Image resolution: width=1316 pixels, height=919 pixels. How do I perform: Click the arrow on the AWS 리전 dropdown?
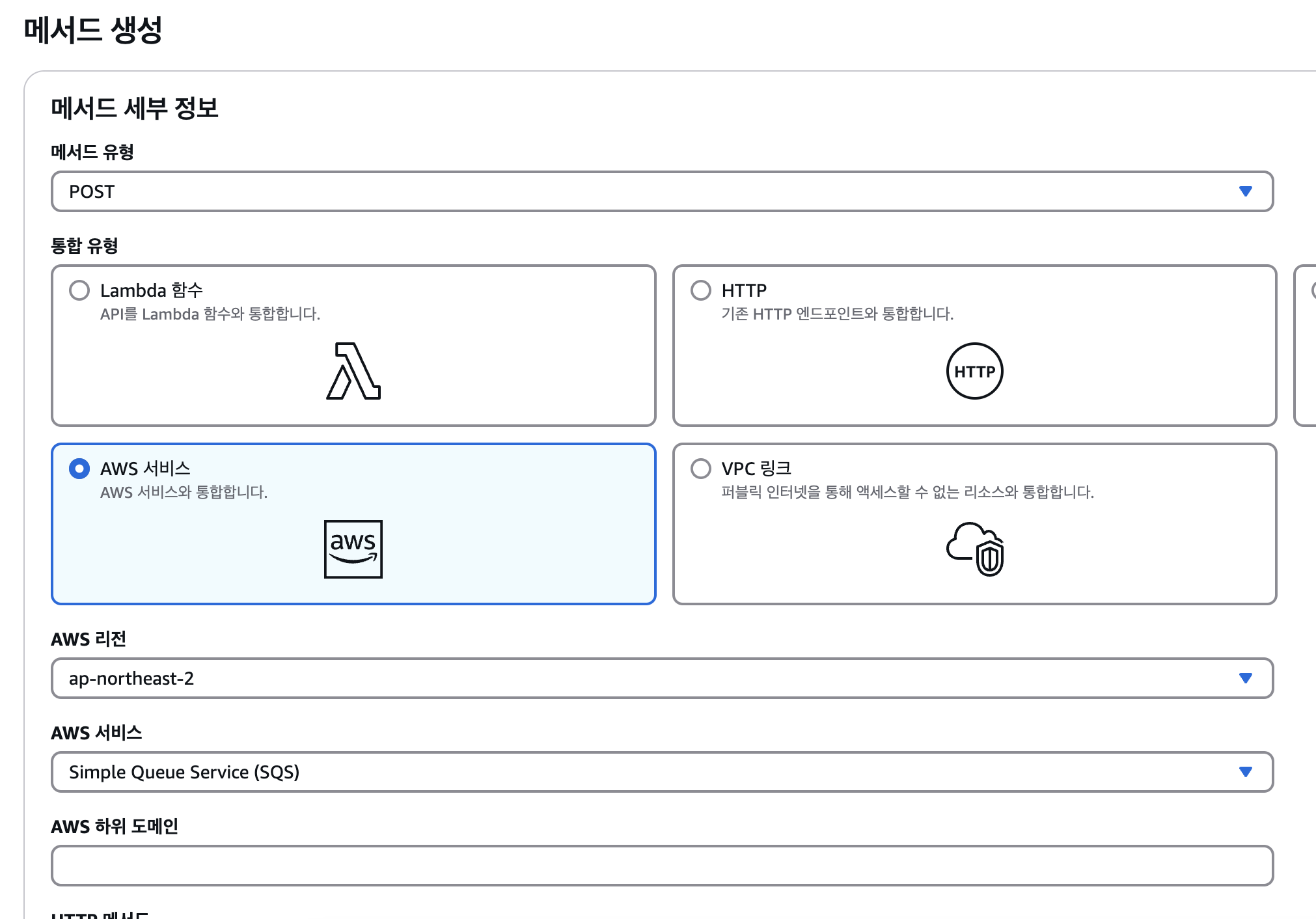(1246, 678)
